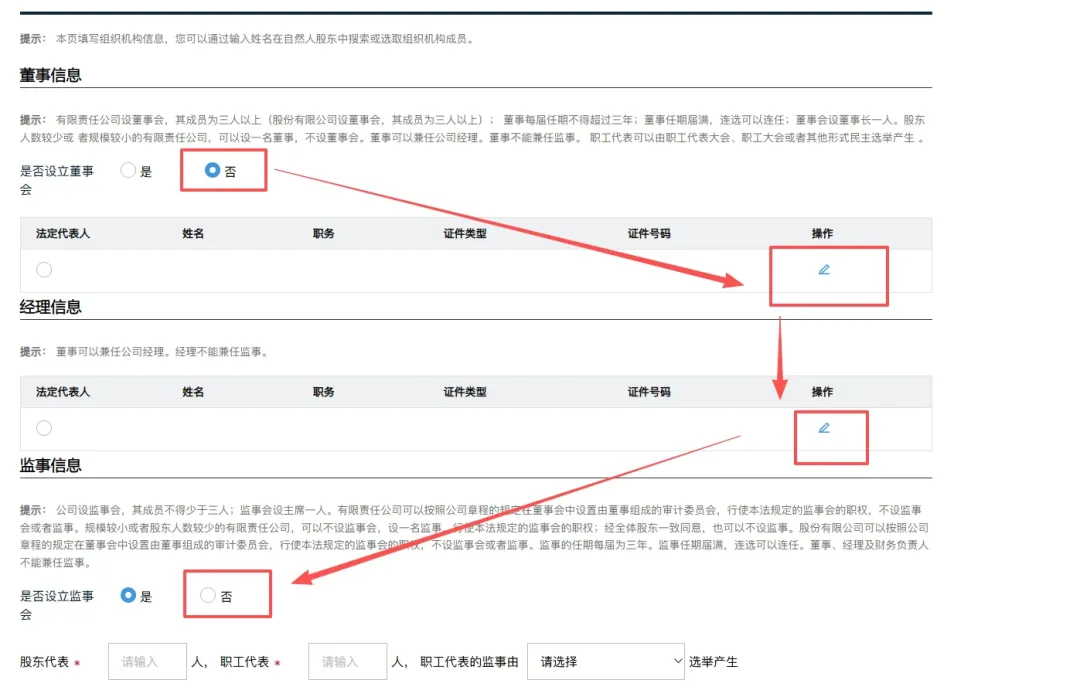1080x697 pixels.
Task: Click the 职工代表 input field
Action: (x=347, y=661)
